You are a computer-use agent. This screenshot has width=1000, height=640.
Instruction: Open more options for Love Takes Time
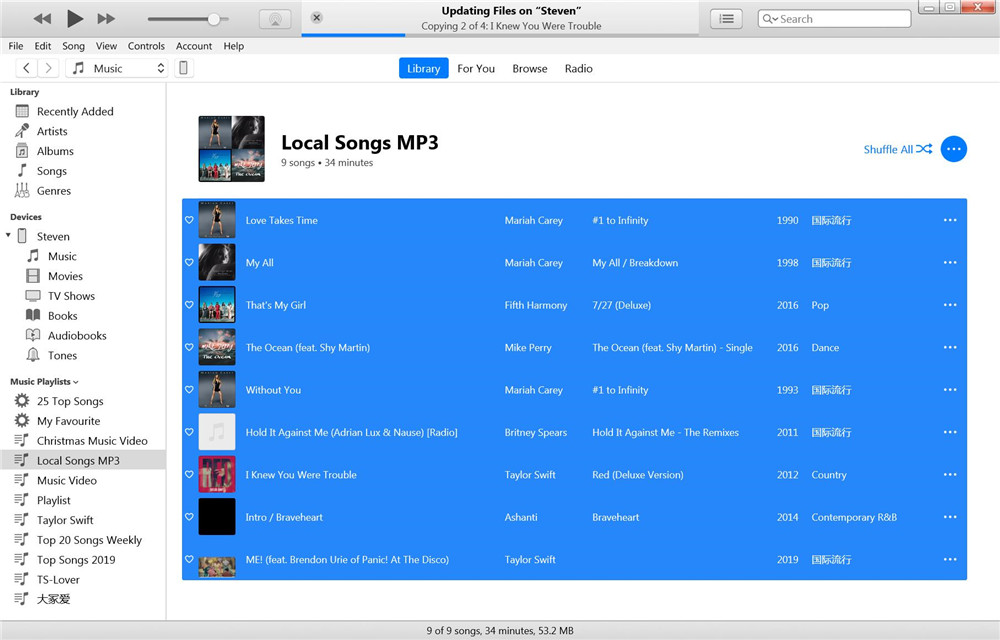(x=950, y=220)
